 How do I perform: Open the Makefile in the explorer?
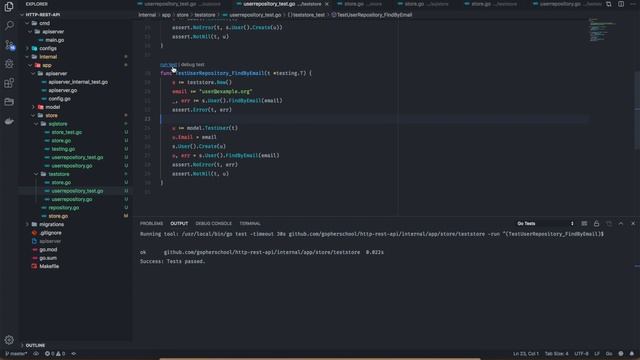49,266
